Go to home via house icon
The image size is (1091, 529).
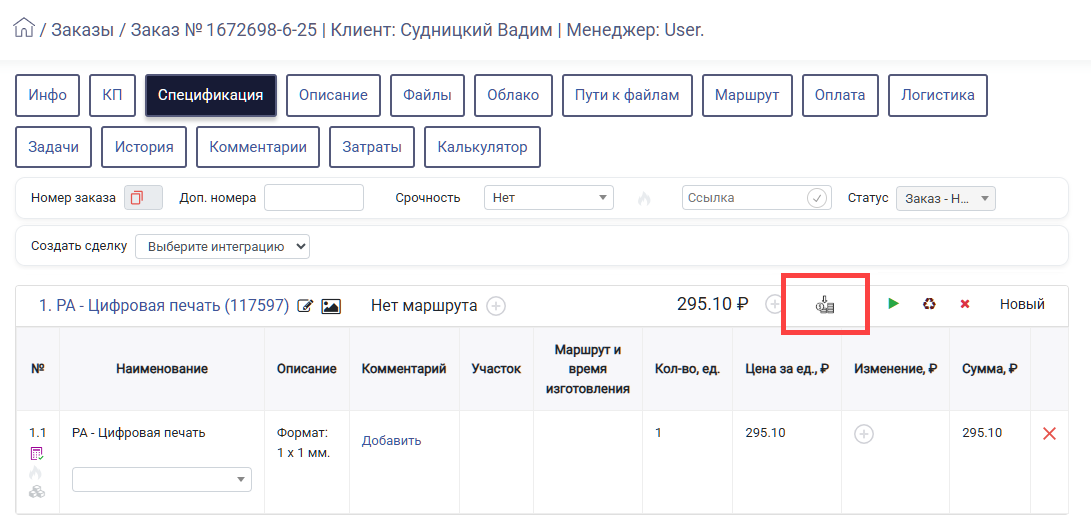click(x=24, y=29)
